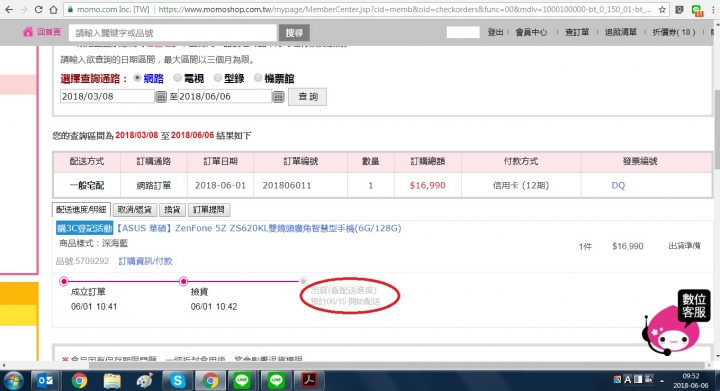
Task: Click 信用卡 (12期) payment cell
Action: pos(521,185)
